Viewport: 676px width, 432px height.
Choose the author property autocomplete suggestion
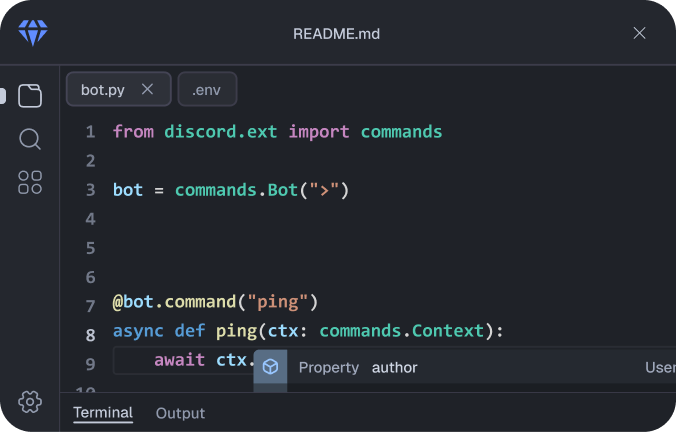coord(465,367)
